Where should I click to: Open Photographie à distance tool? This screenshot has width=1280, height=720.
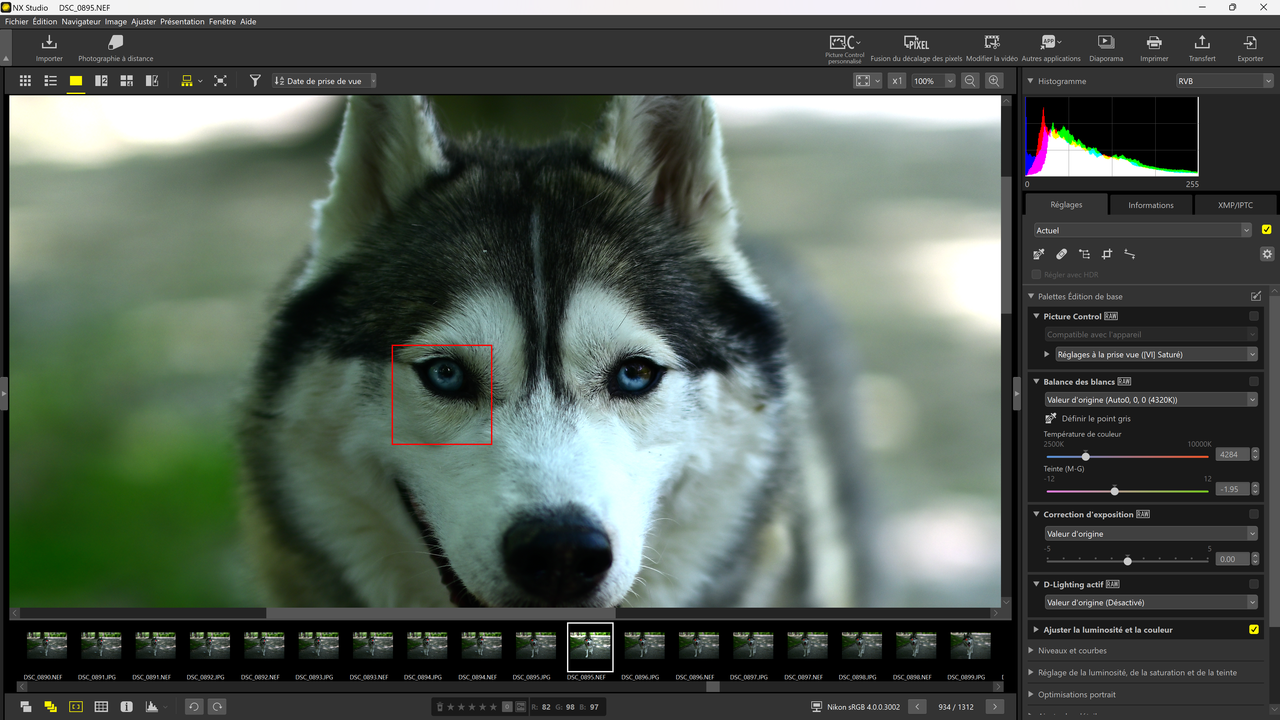[115, 47]
